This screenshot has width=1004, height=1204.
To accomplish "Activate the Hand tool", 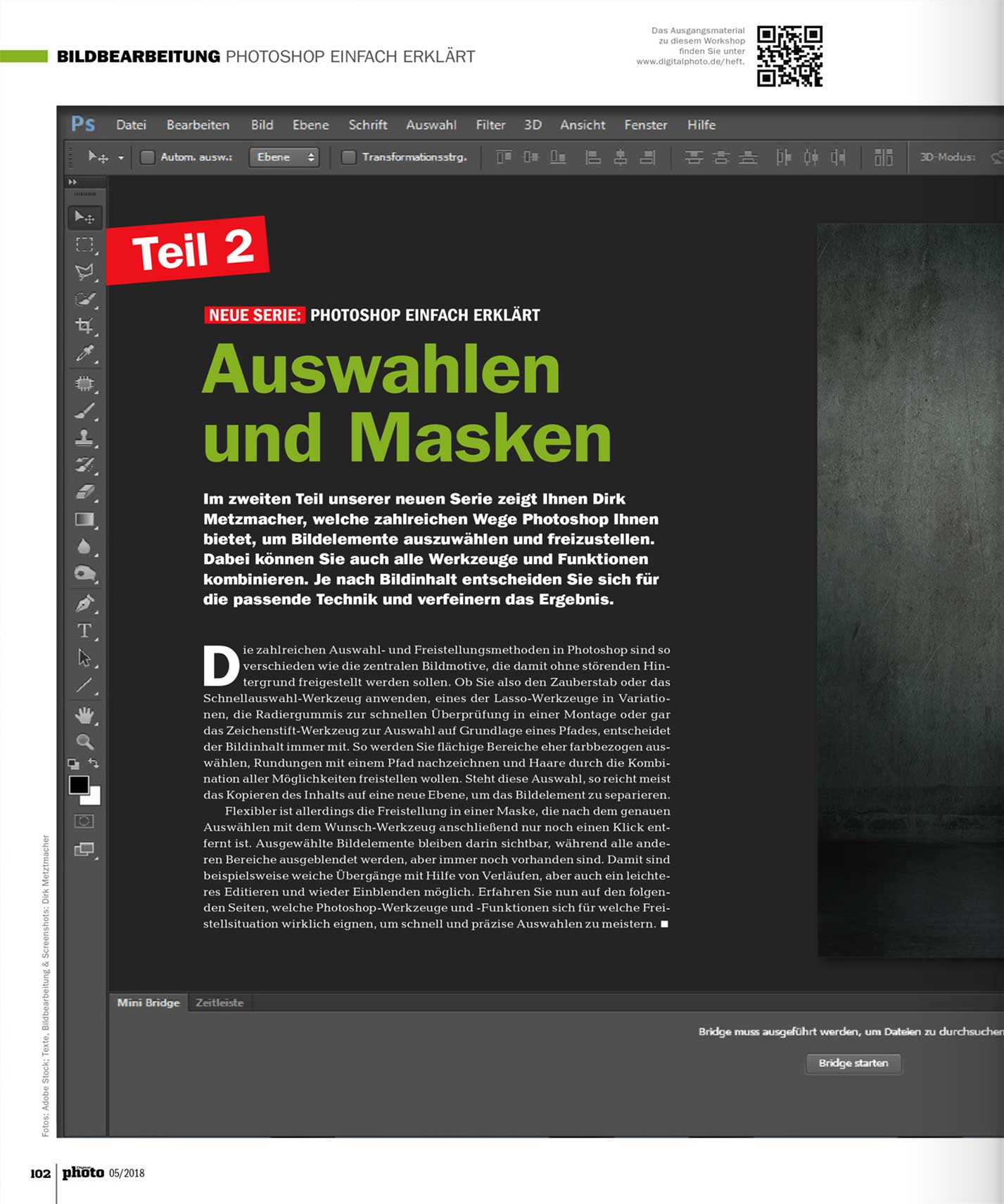I will (84, 716).
